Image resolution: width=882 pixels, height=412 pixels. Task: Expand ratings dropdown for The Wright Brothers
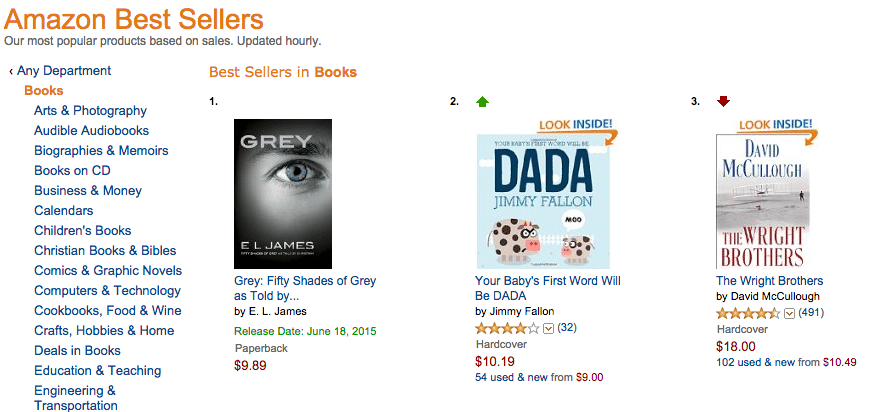(x=789, y=313)
